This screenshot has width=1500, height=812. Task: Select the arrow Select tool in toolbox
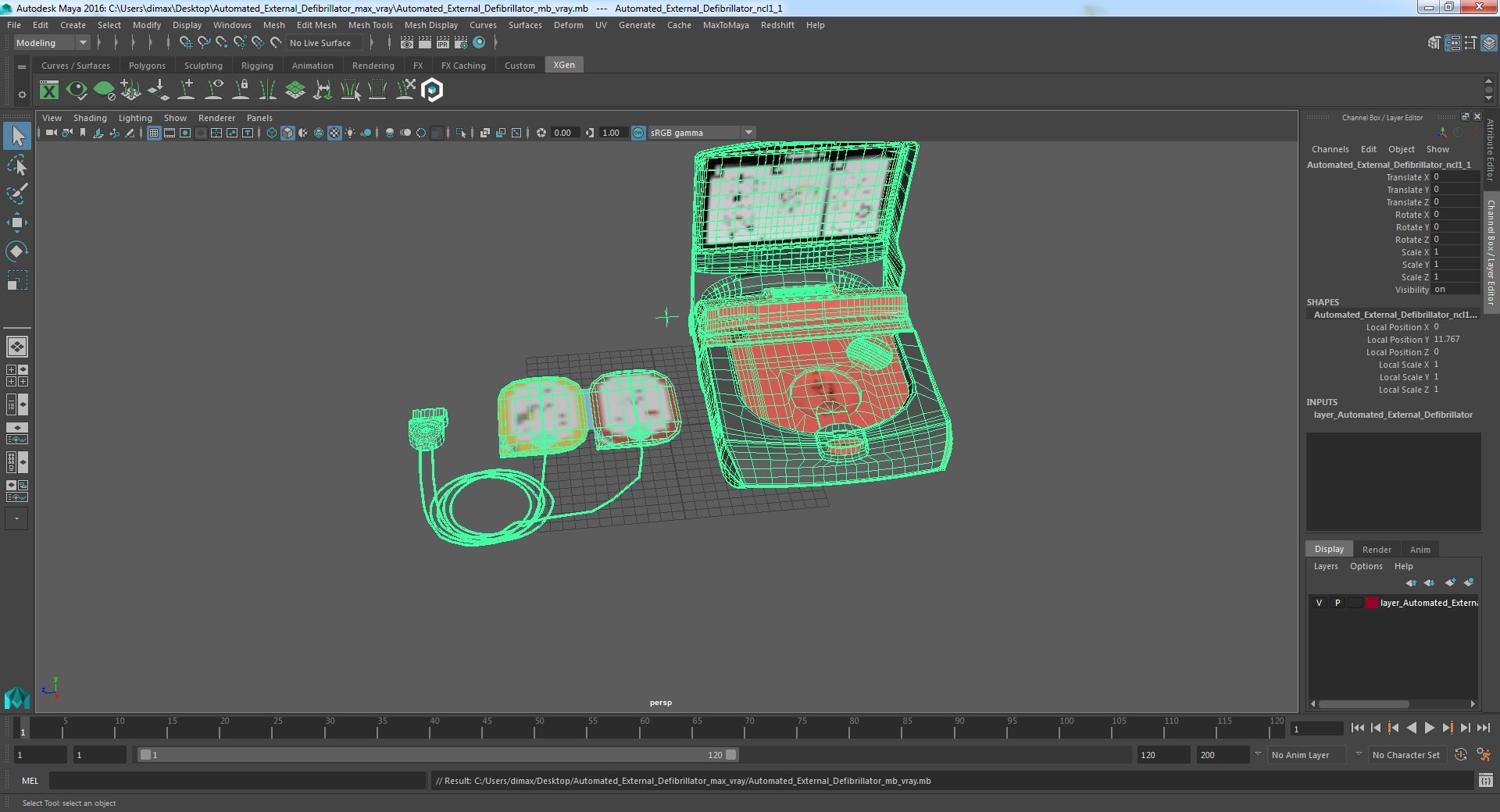tap(17, 136)
